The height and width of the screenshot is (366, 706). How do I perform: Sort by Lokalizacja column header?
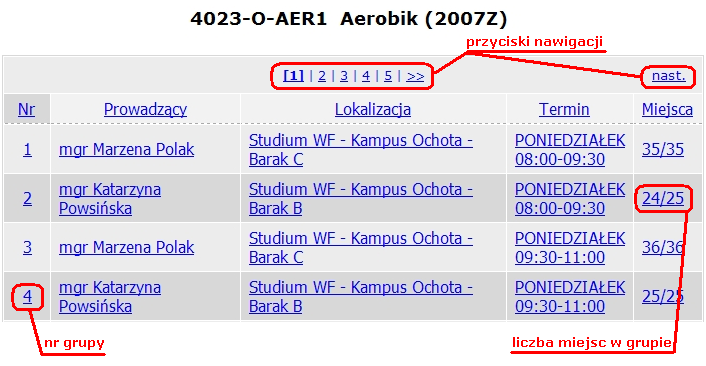[x=373, y=109]
